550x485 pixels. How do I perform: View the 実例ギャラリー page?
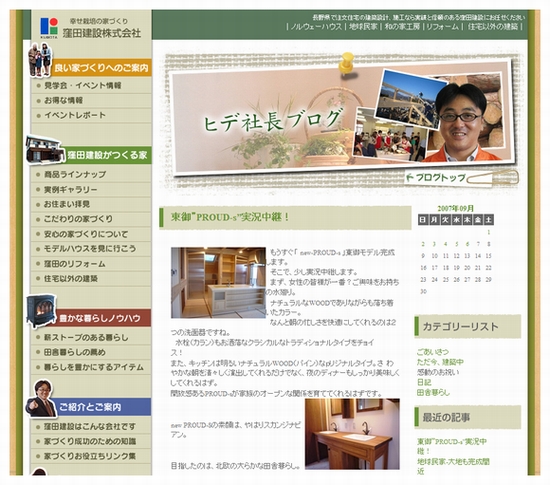coord(71,190)
